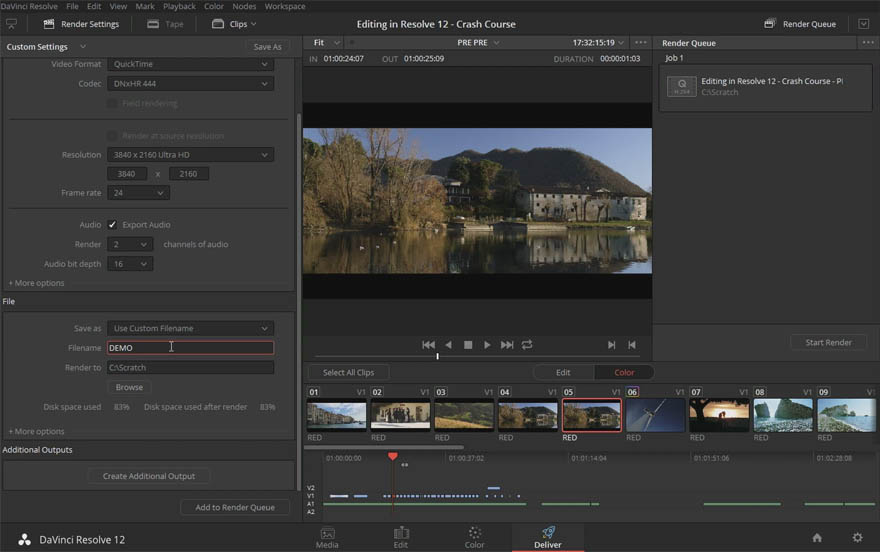880x552 pixels.
Task: Toggle Render at source resolution checkbox
Action: point(112,136)
